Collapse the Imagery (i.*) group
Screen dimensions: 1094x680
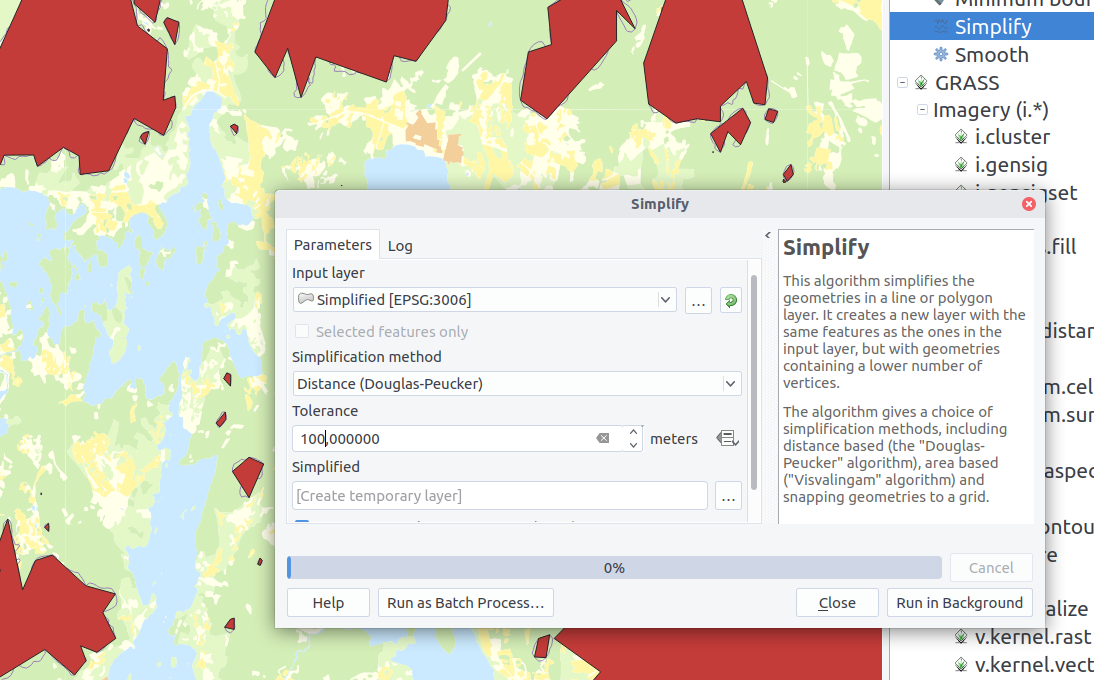[922, 110]
